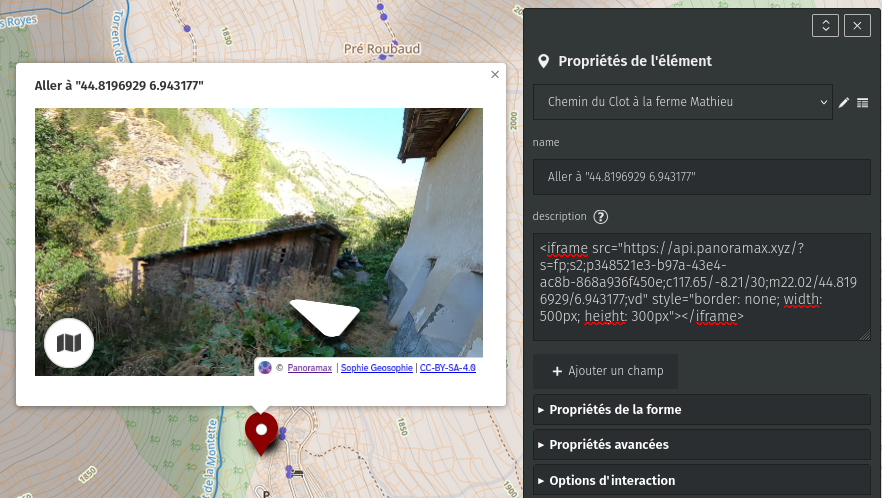Click the description help question mark icon

[x=601, y=217]
